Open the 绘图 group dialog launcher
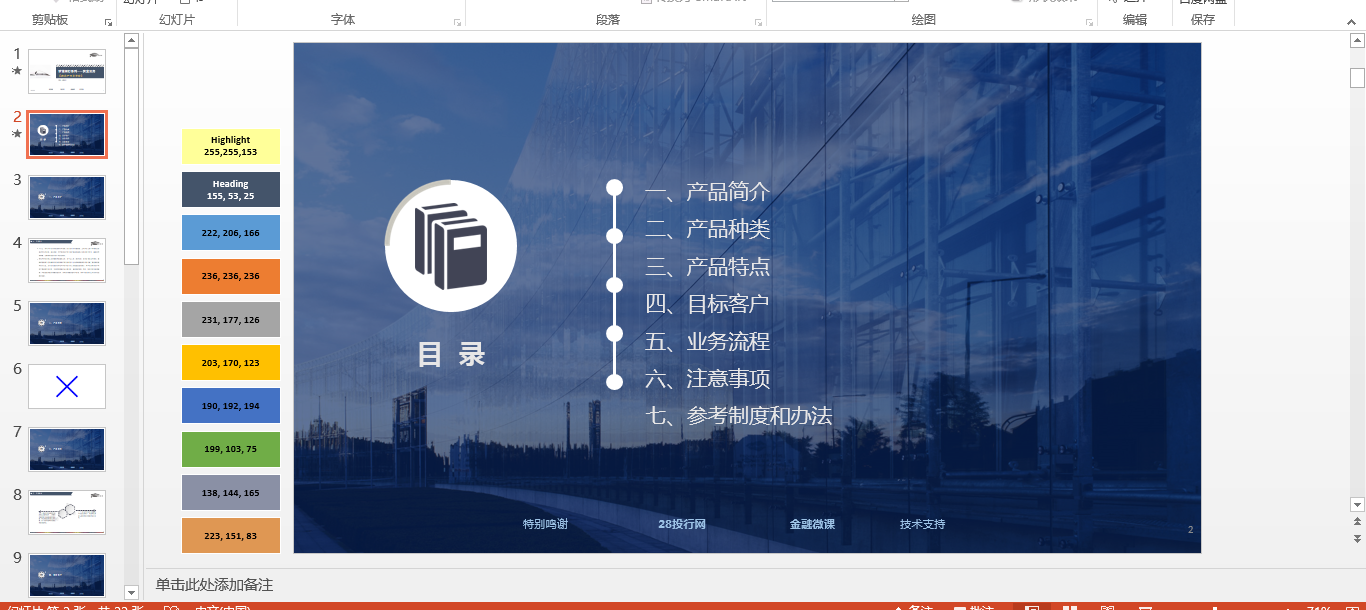This screenshot has height=610, width=1366. pos(1089,21)
